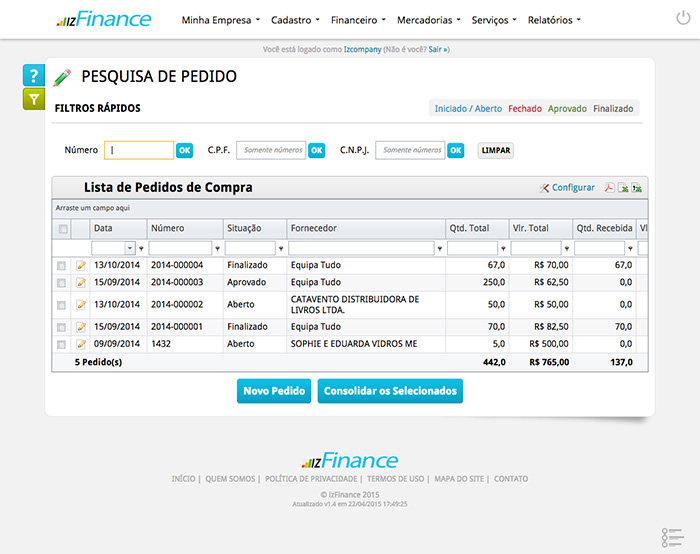Click the list icon at bottom-right corner
The height and width of the screenshot is (554, 700).
click(671, 536)
